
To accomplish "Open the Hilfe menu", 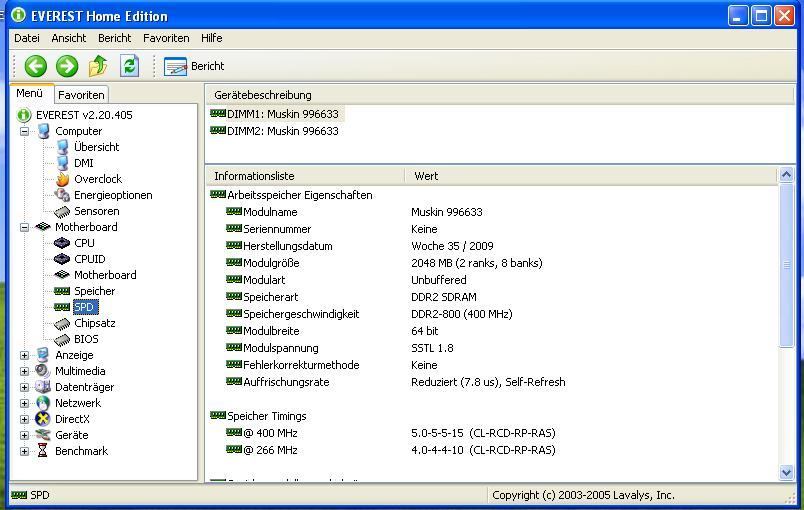I will (x=211, y=38).
